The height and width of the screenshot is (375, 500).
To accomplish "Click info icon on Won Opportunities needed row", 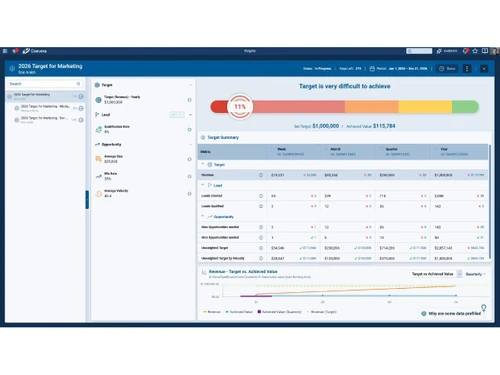I will pyautogui.click(x=261, y=238).
